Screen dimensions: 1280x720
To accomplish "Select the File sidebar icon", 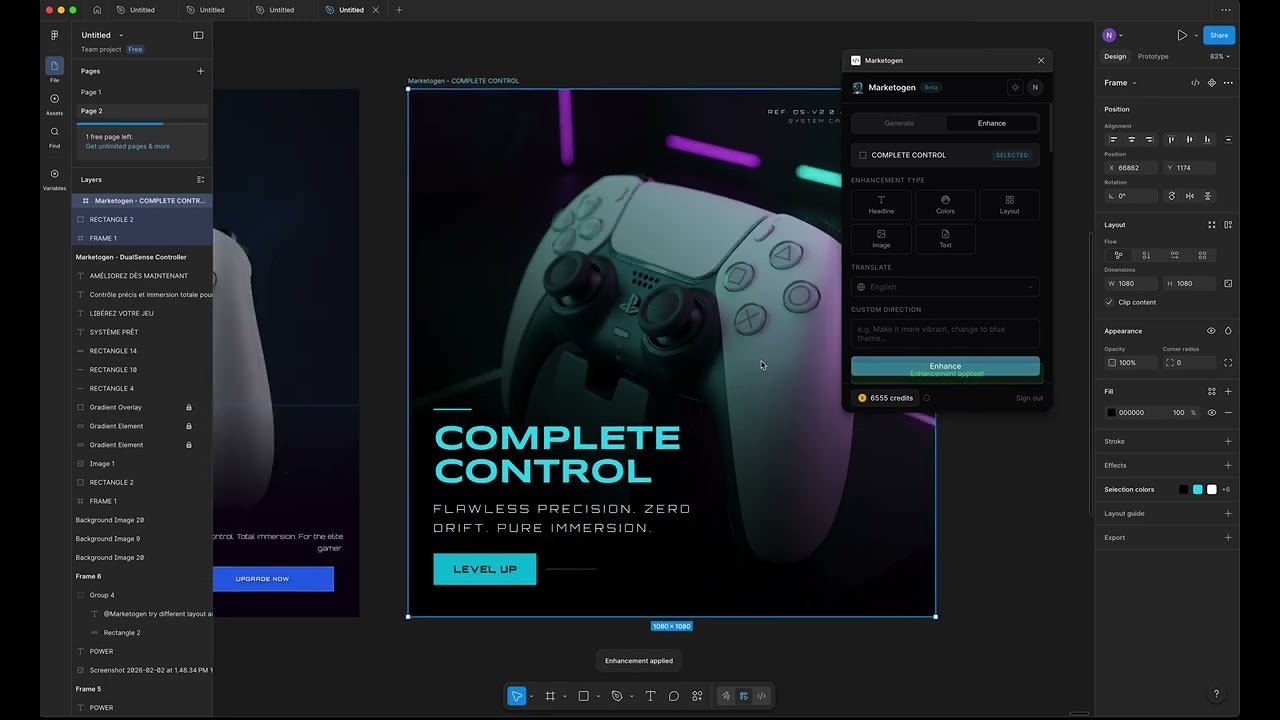I will click(x=54, y=66).
